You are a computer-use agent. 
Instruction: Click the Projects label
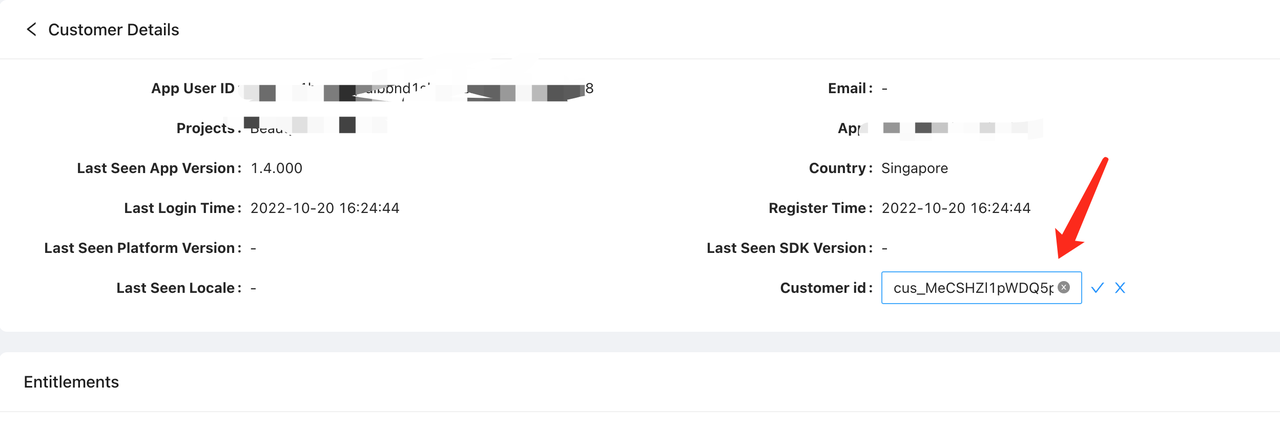205,128
